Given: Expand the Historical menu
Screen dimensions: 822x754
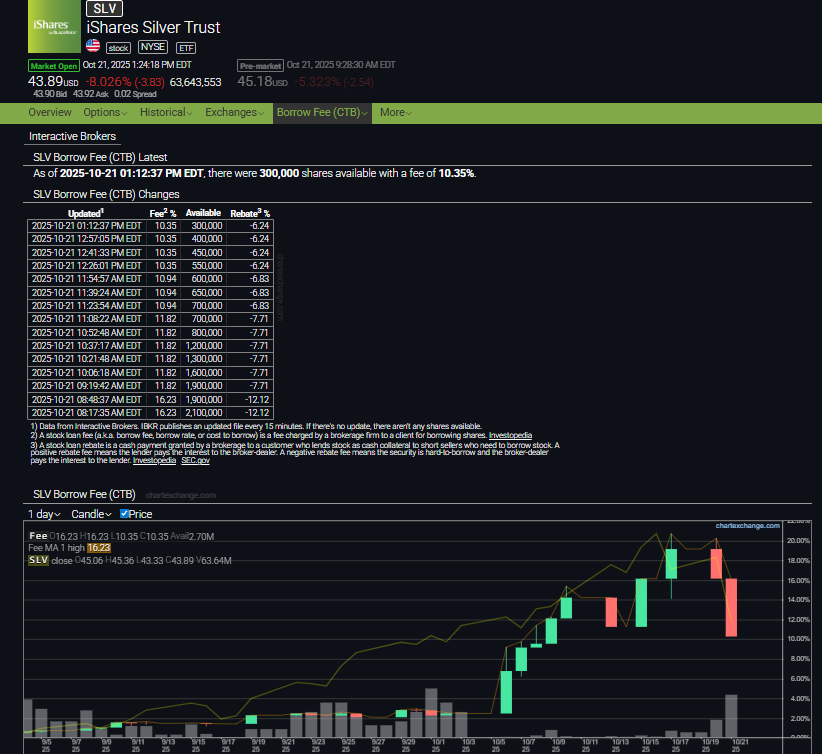Looking at the screenshot, I should (x=166, y=113).
